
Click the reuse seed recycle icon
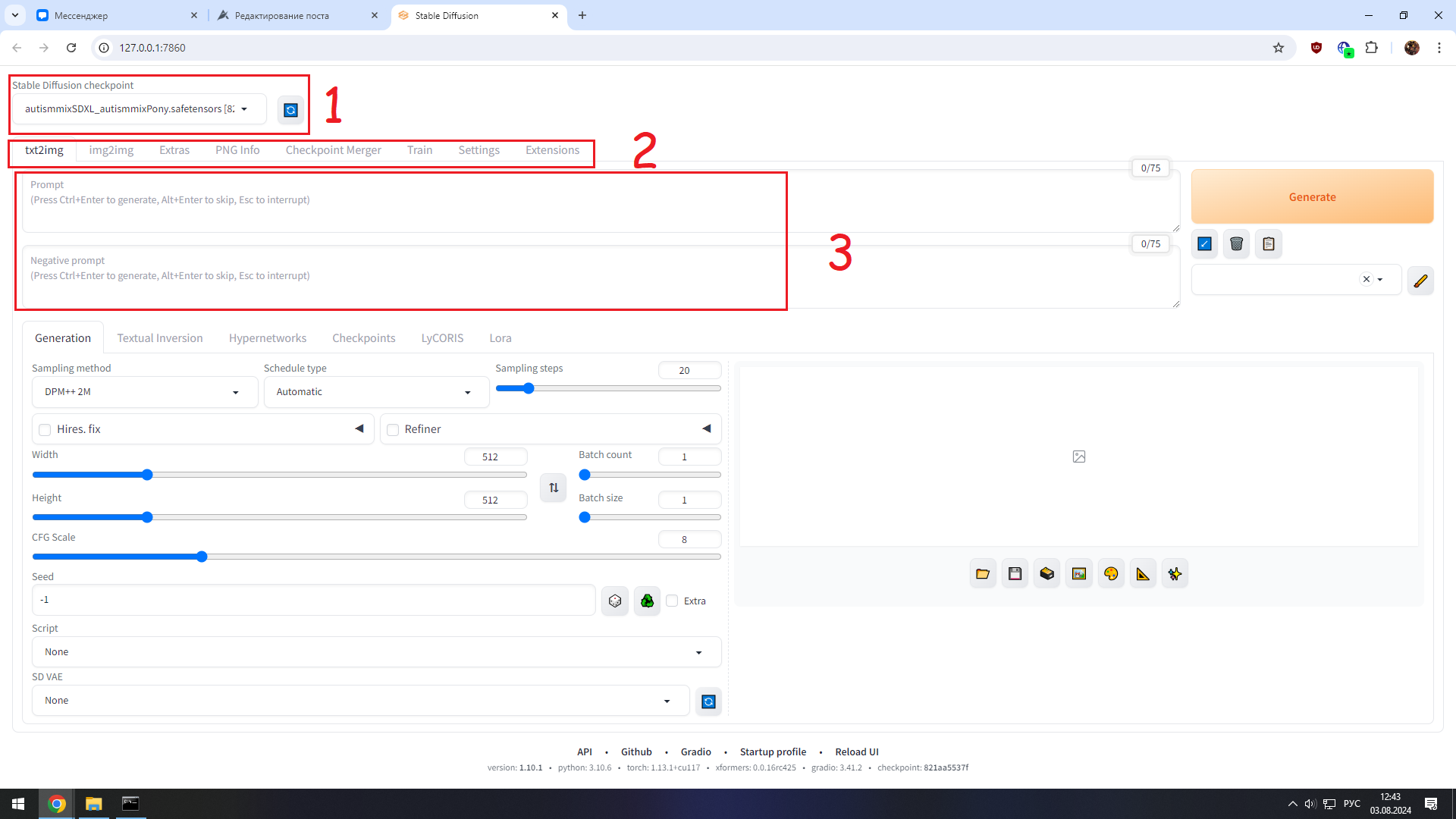[647, 601]
